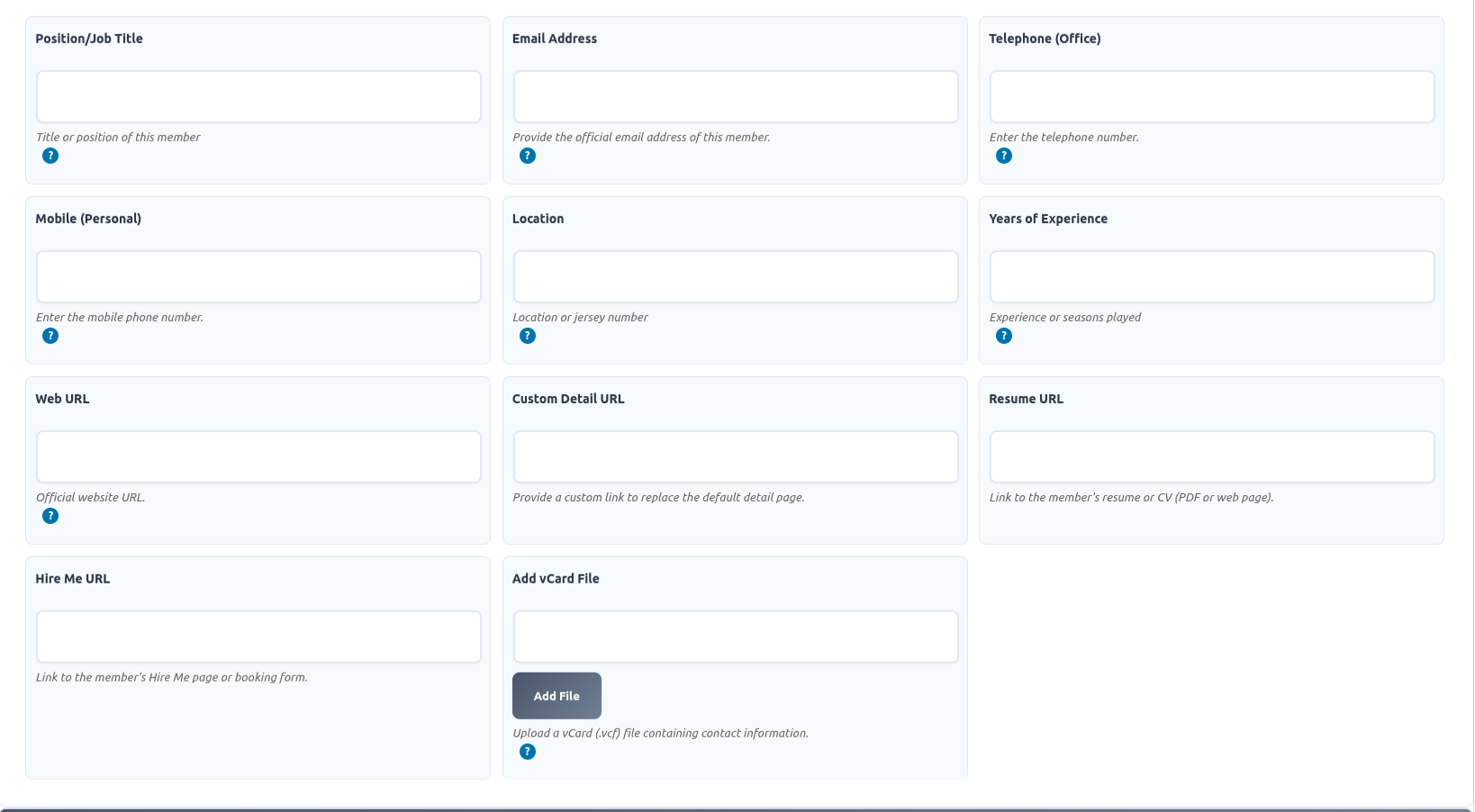1475x812 pixels.
Task: Open help tooltip for Telephone (Office)
Action: (x=1004, y=156)
